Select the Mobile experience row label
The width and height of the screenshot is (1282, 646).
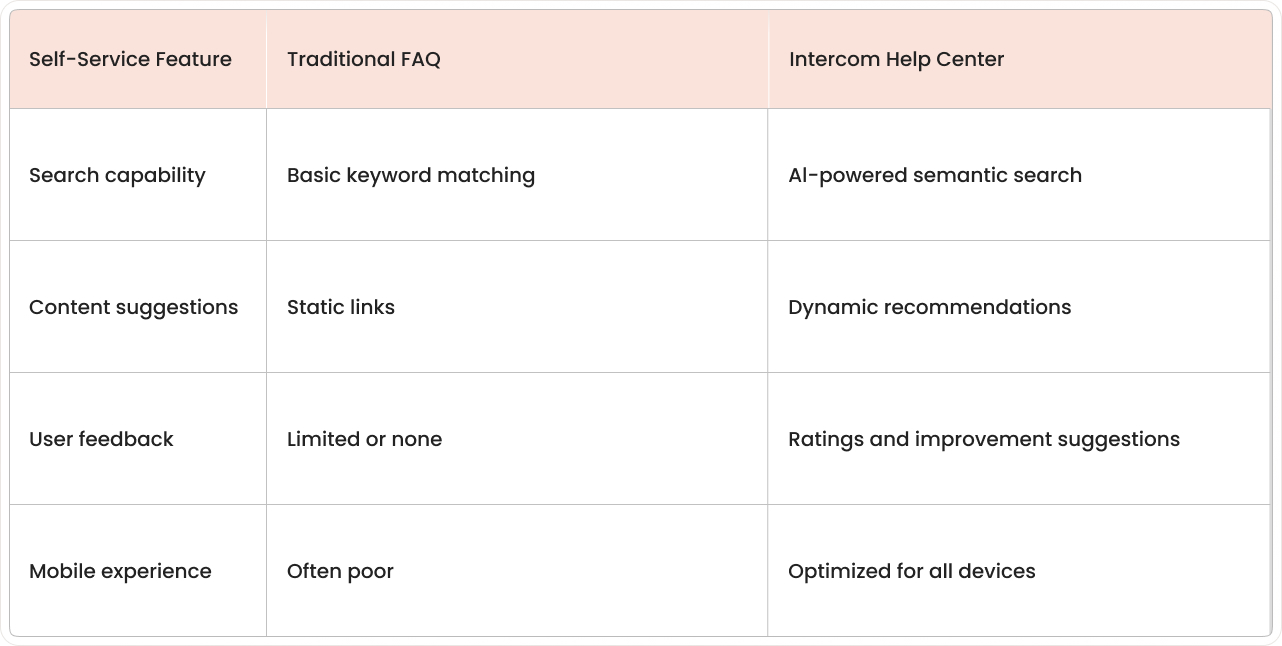tap(138, 571)
